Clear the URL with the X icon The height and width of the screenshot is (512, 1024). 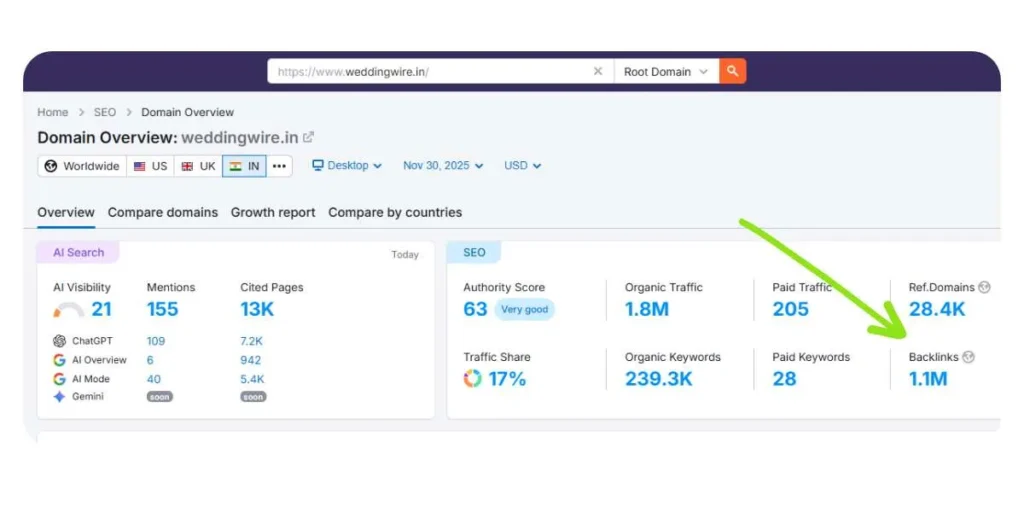[x=598, y=71]
